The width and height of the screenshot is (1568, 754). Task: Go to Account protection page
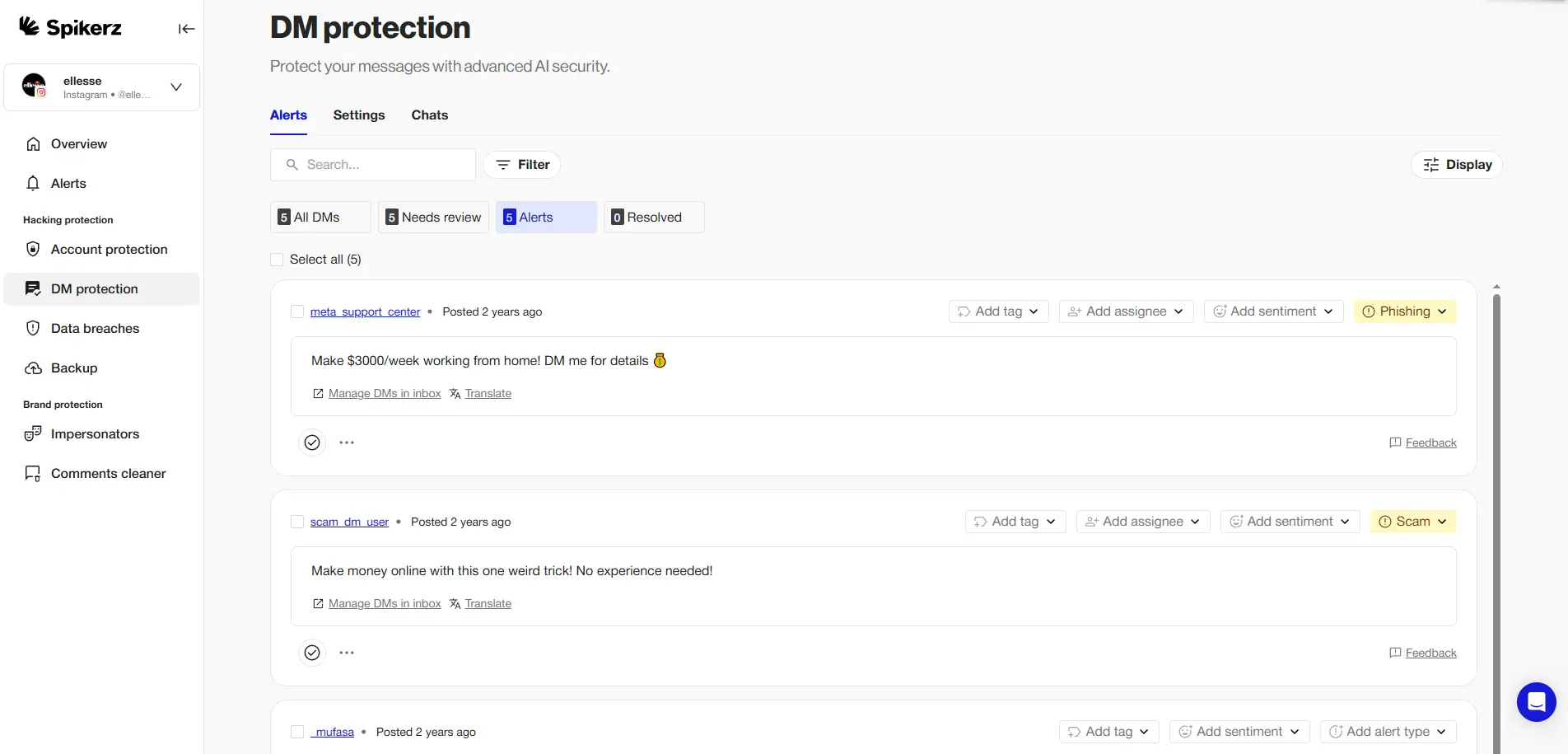point(102,250)
